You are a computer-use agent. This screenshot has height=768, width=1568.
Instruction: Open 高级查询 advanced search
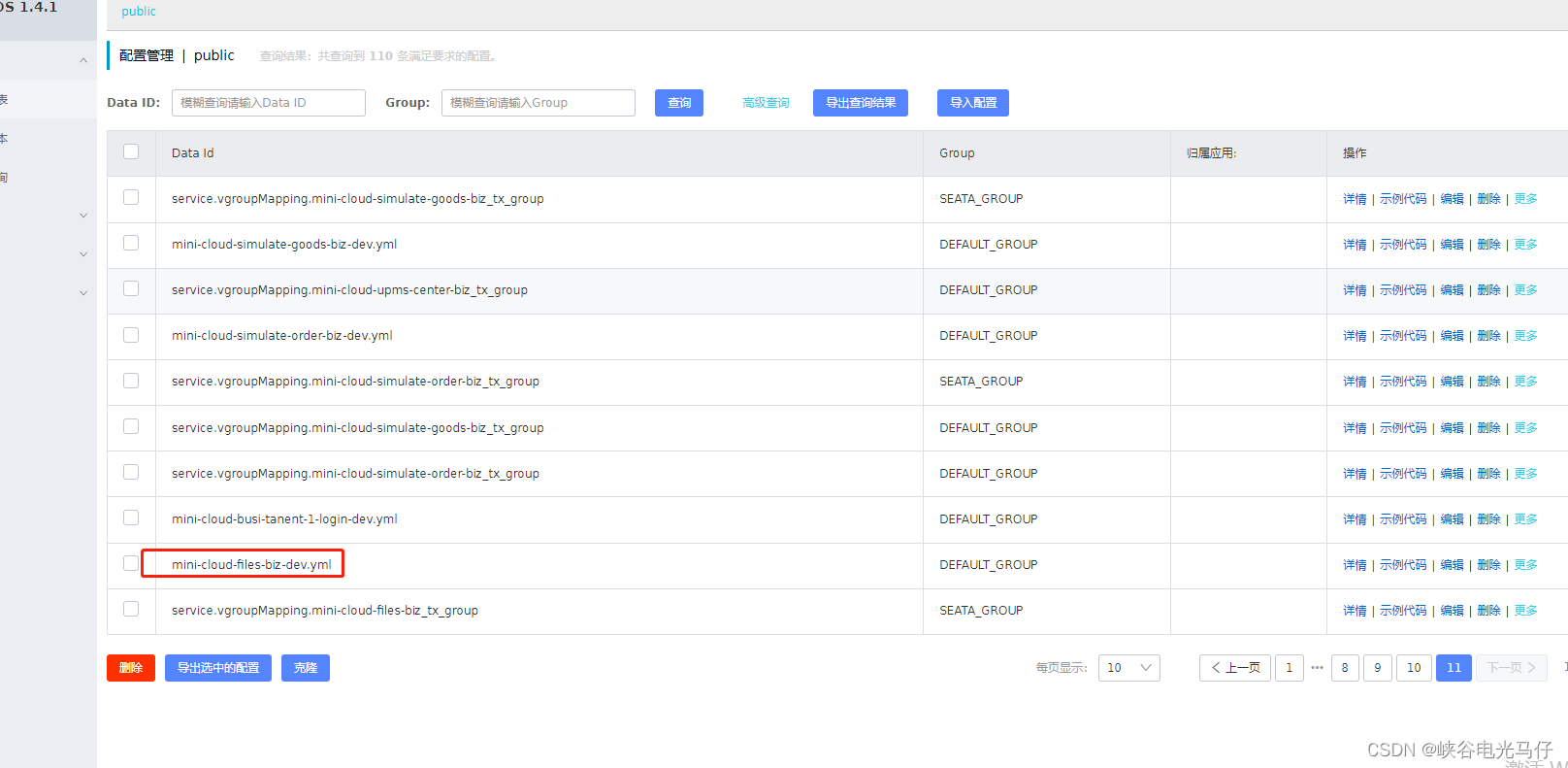[x=766, y=103]
